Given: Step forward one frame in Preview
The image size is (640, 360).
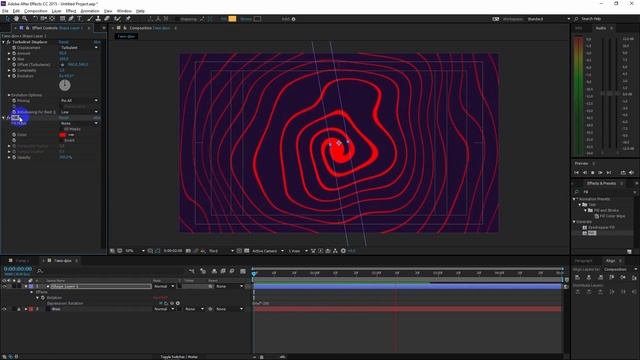Looking at the screenshot, I should [600, 173].
